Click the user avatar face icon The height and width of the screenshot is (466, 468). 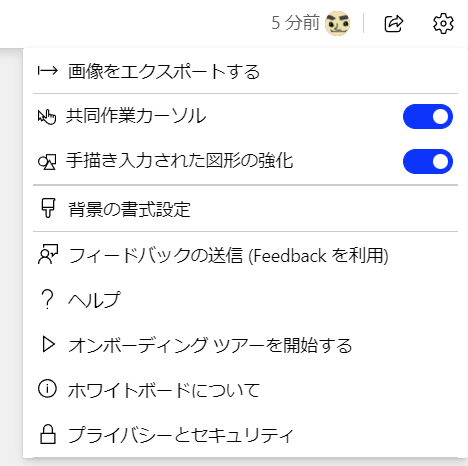(337, 23)
